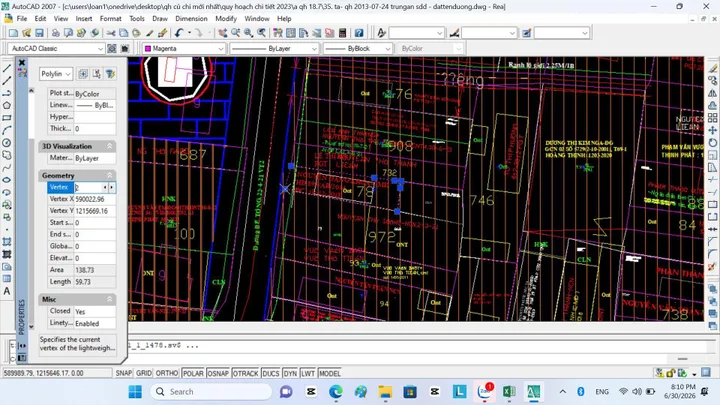Close the Properties palette
The width and height of the screenshot is (720, 405).
[22, 62]
